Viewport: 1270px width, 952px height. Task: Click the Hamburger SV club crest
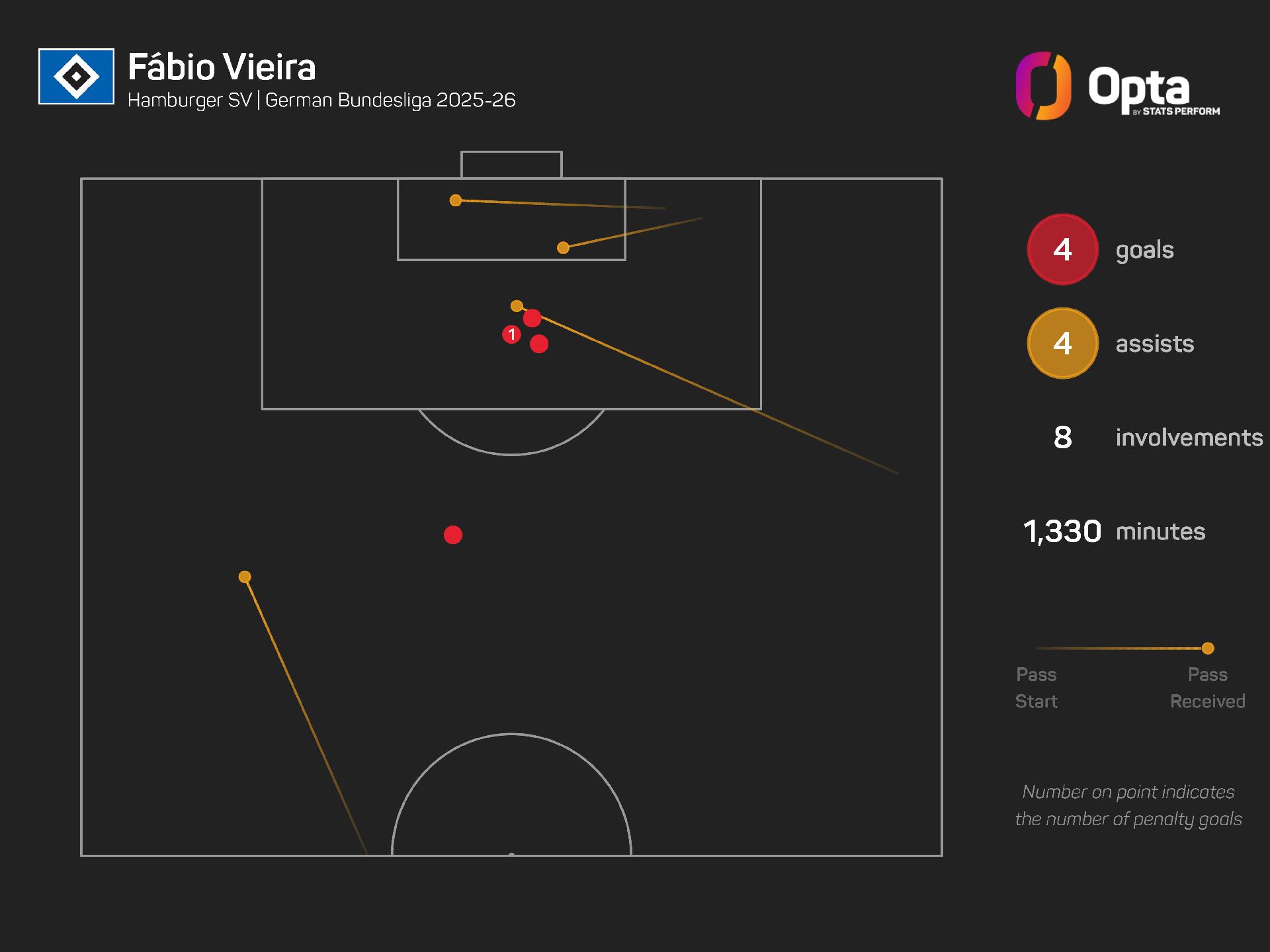click(76, 77)
